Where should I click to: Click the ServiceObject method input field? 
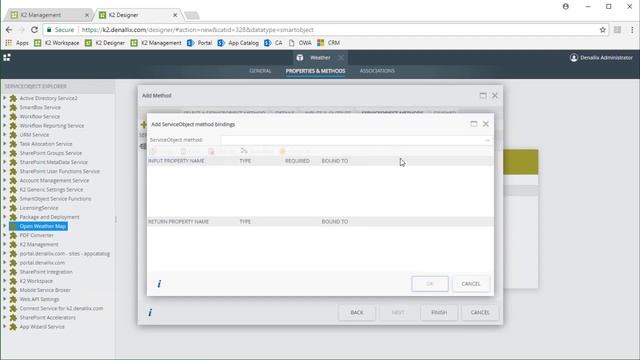click(x=352, y=140)
